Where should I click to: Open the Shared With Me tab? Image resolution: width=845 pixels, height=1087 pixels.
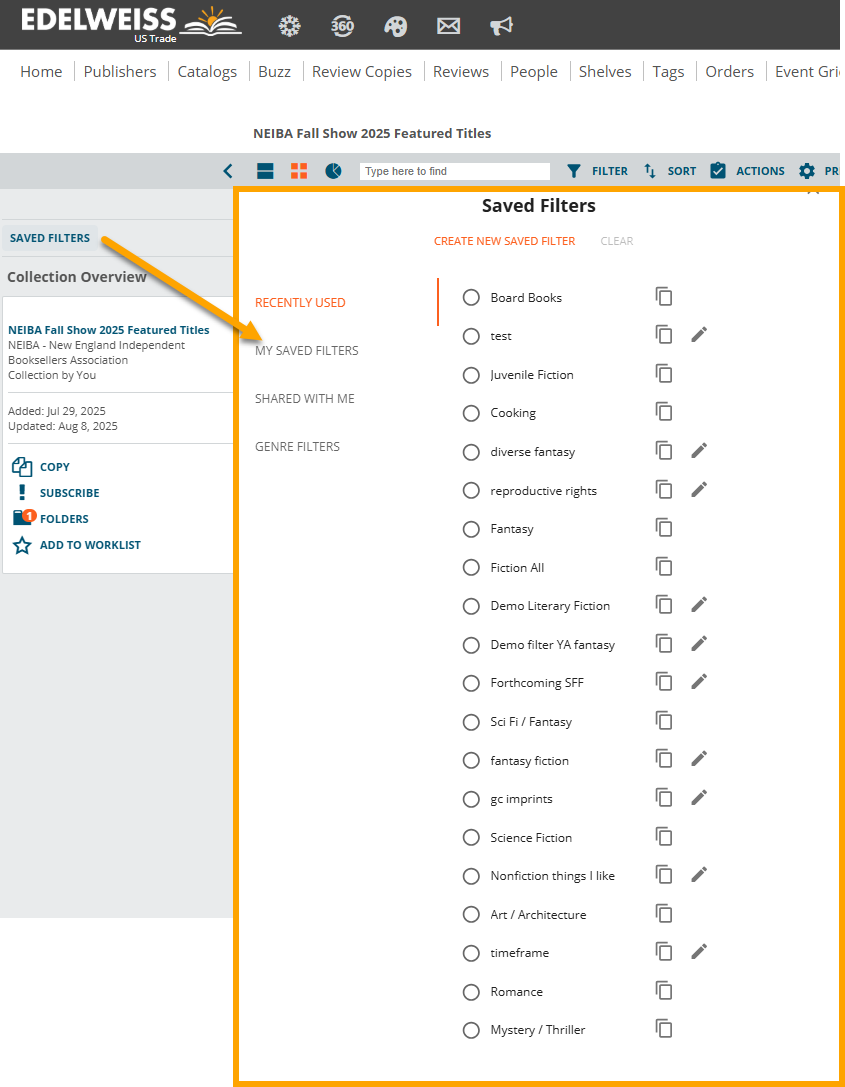(305, 399)
